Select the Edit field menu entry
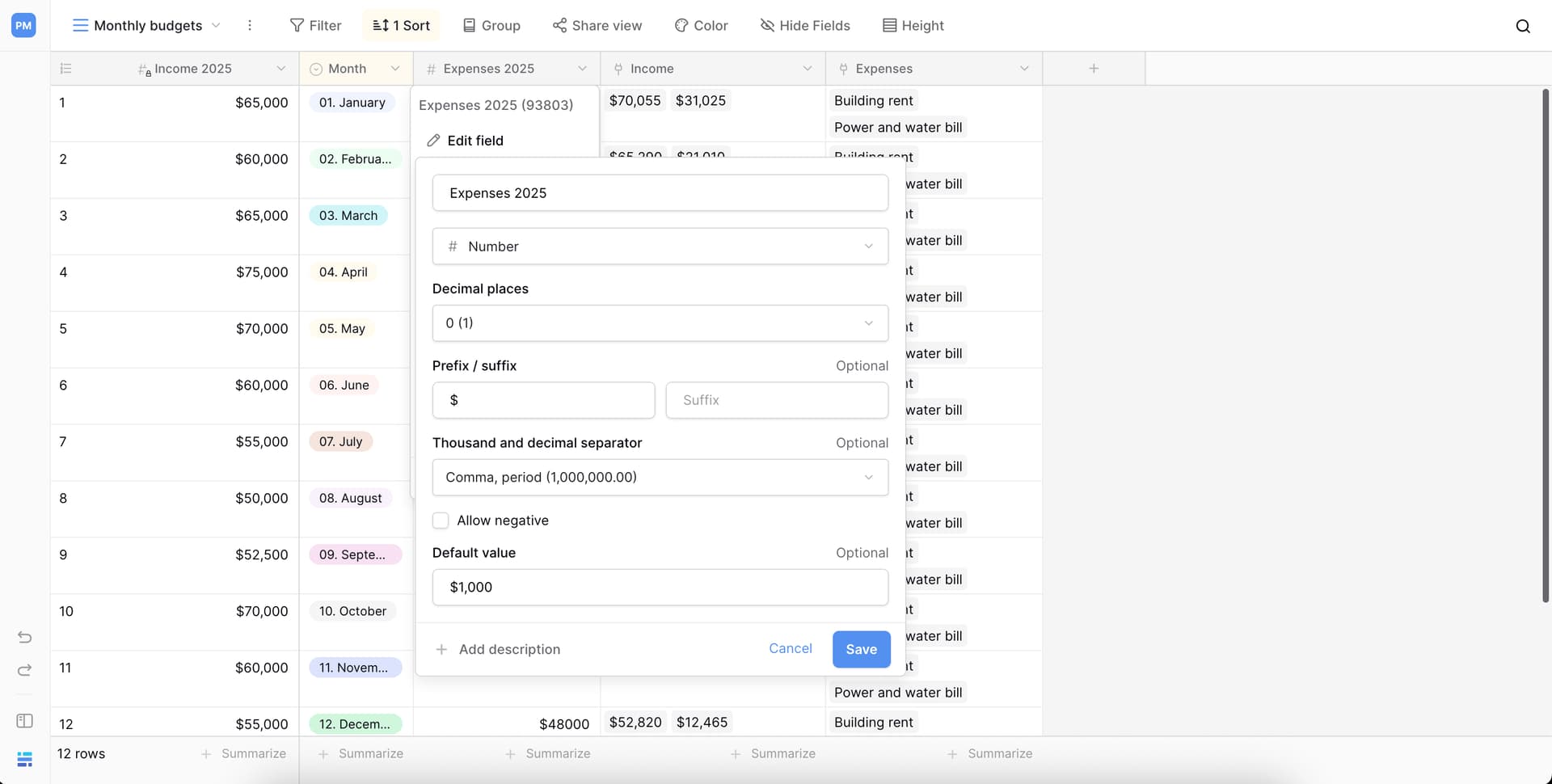 [x=474, y=141]
